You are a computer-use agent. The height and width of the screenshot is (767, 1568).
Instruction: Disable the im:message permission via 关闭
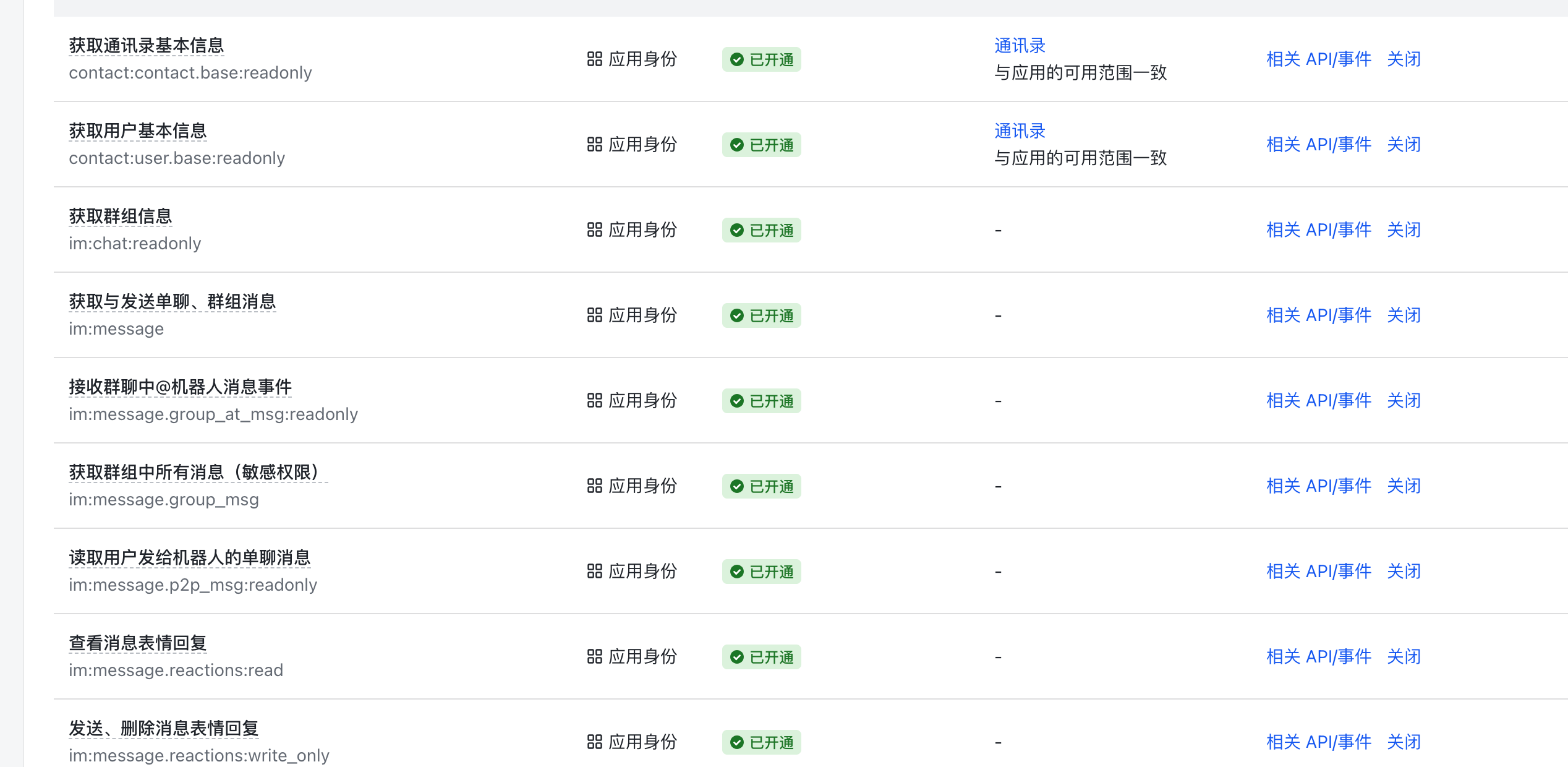[1404, 315]
